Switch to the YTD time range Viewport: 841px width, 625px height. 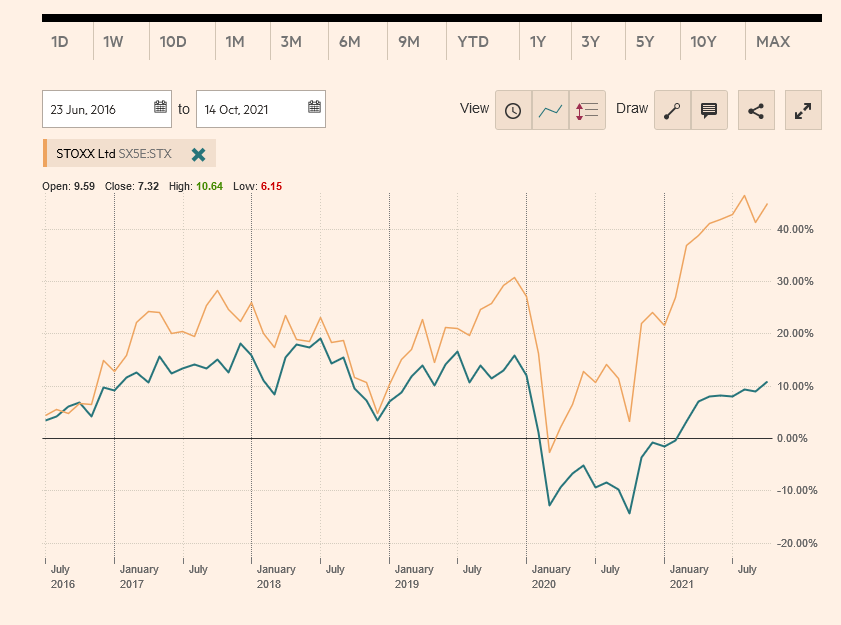tap(473, 42)
